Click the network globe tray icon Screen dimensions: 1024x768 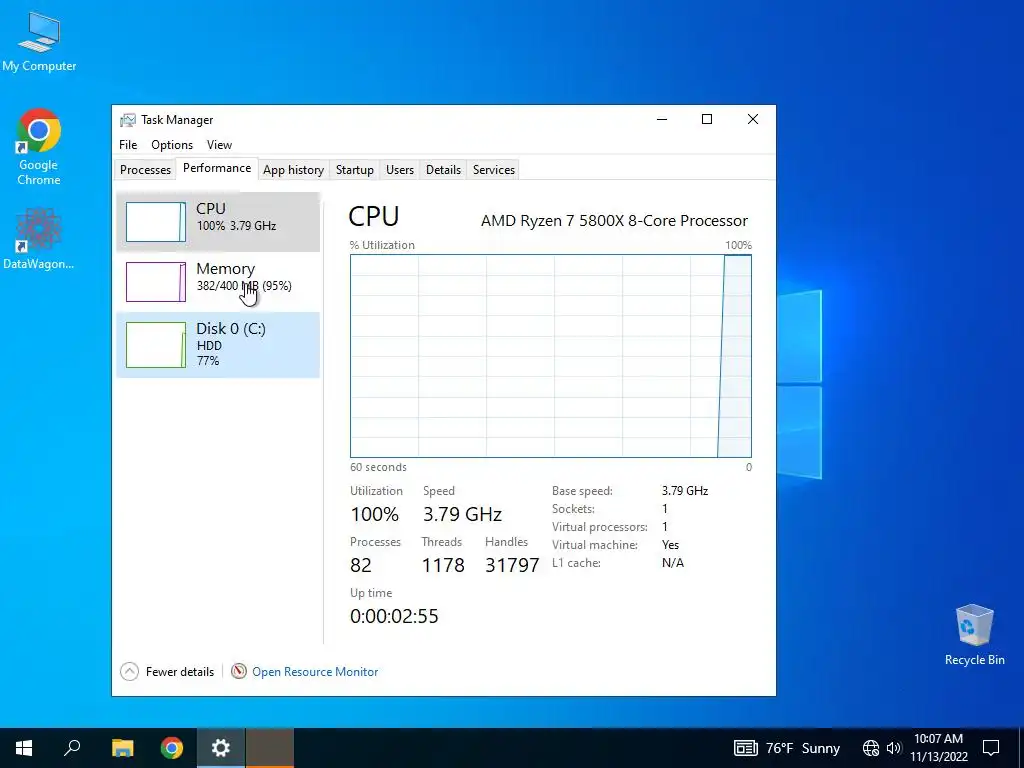(871, 748)
